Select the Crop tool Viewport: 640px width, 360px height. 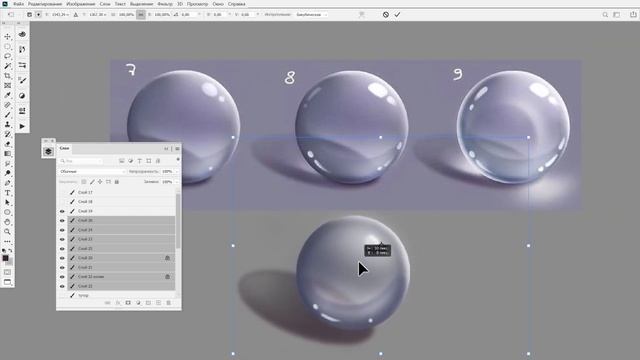point(7,76)
